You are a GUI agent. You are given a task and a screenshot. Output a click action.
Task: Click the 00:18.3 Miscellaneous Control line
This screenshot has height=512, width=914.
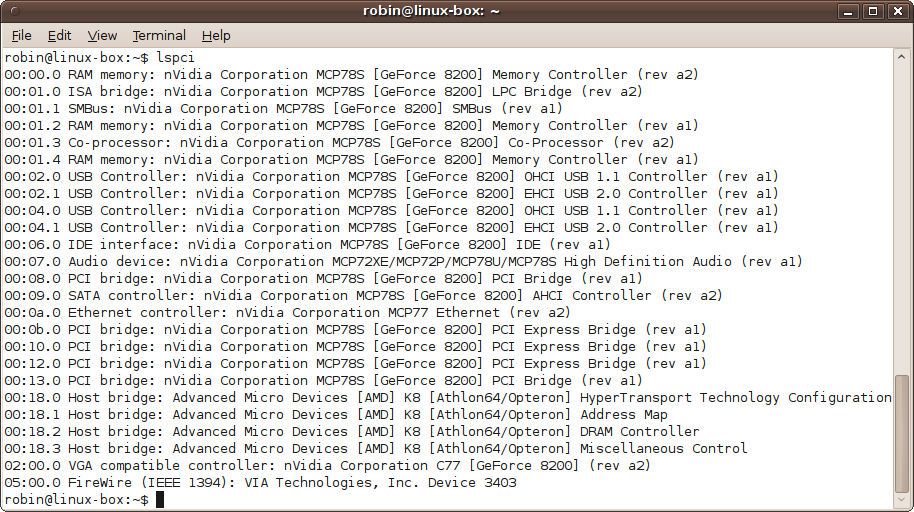point(375,448)
